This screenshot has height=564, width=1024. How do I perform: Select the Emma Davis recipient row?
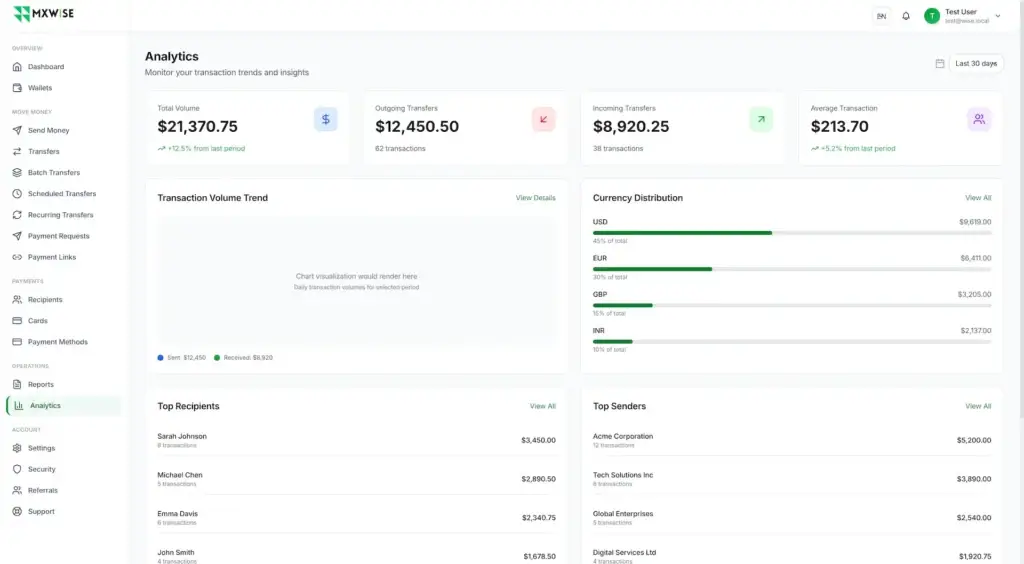click(357, 518)
